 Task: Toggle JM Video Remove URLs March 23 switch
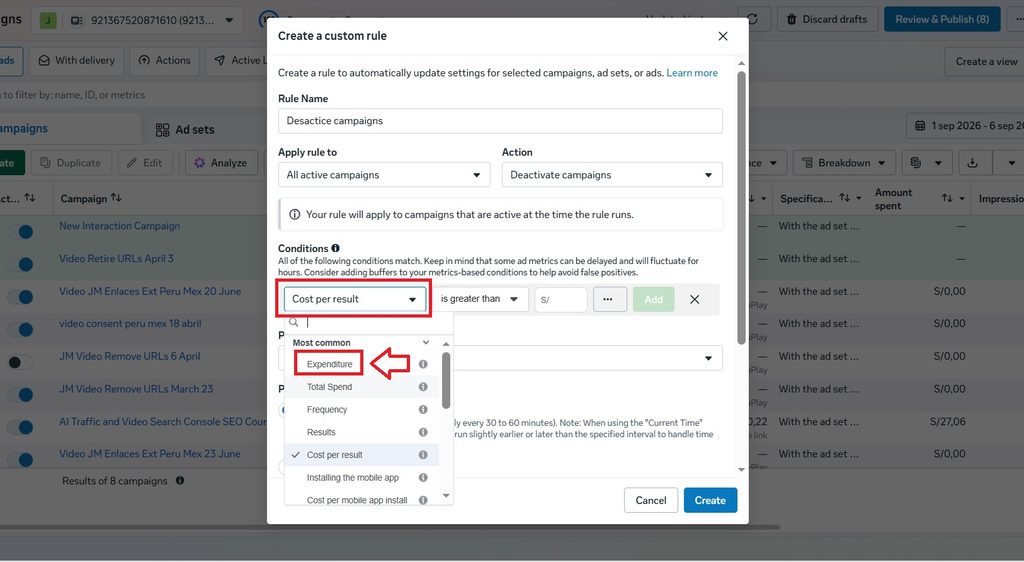[x=20, y=395]
